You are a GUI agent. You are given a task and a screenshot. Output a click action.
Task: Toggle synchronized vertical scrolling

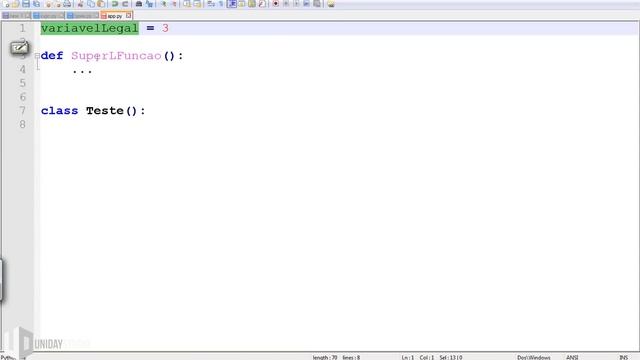186,4
